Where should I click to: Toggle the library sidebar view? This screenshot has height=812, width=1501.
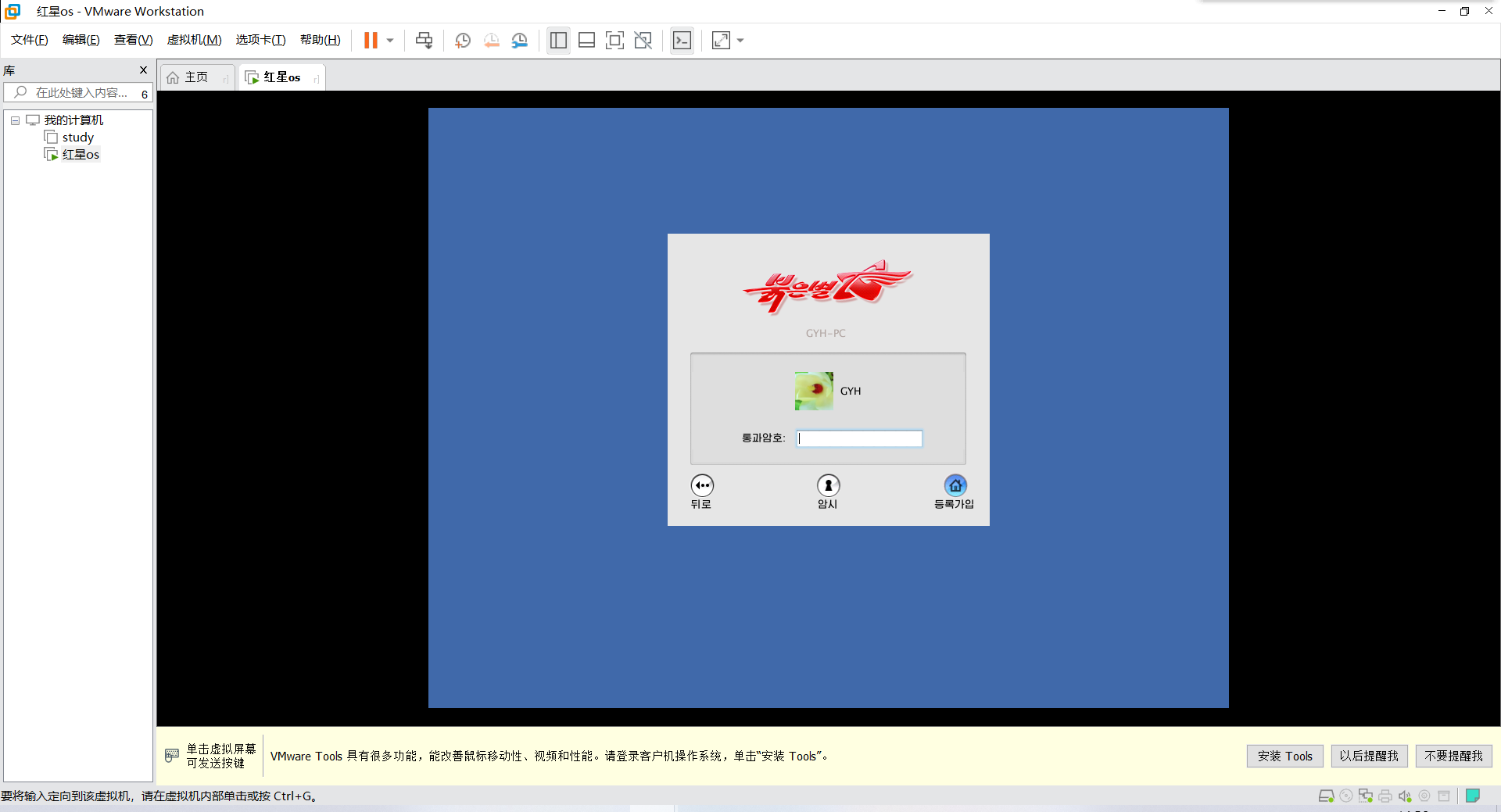coord(558,41)
